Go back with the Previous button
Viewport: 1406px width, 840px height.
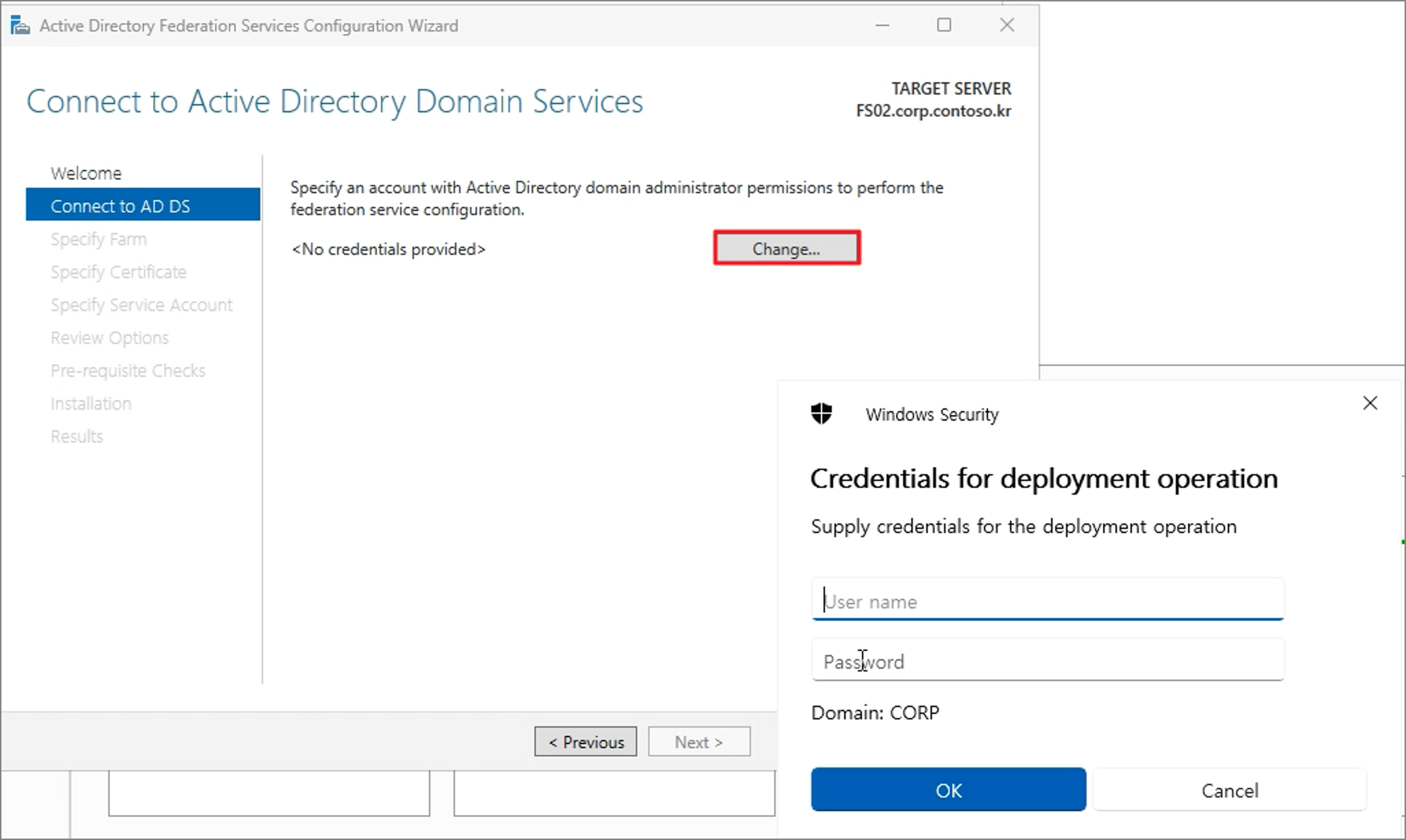pyautogui.click(x=586, y=742)
